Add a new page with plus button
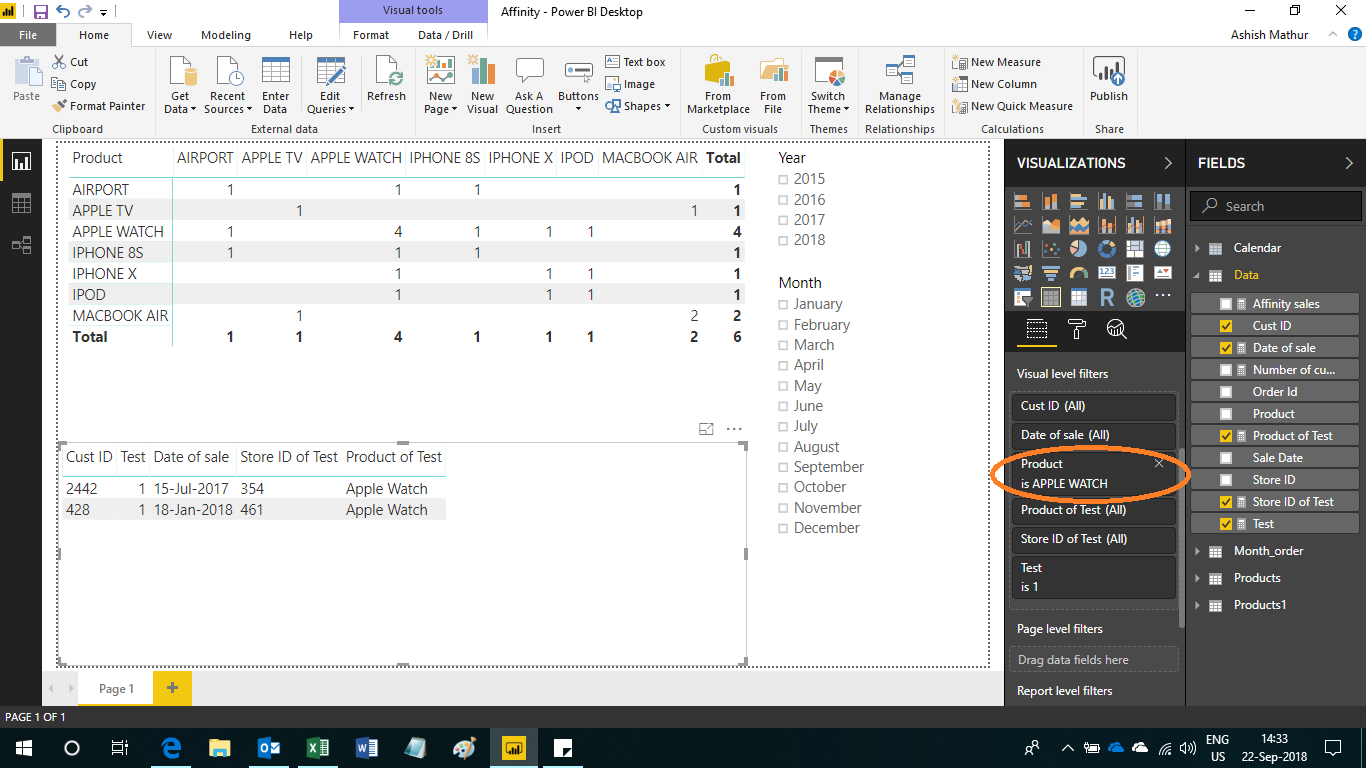 pyautogui.click(x=172, y=688)
